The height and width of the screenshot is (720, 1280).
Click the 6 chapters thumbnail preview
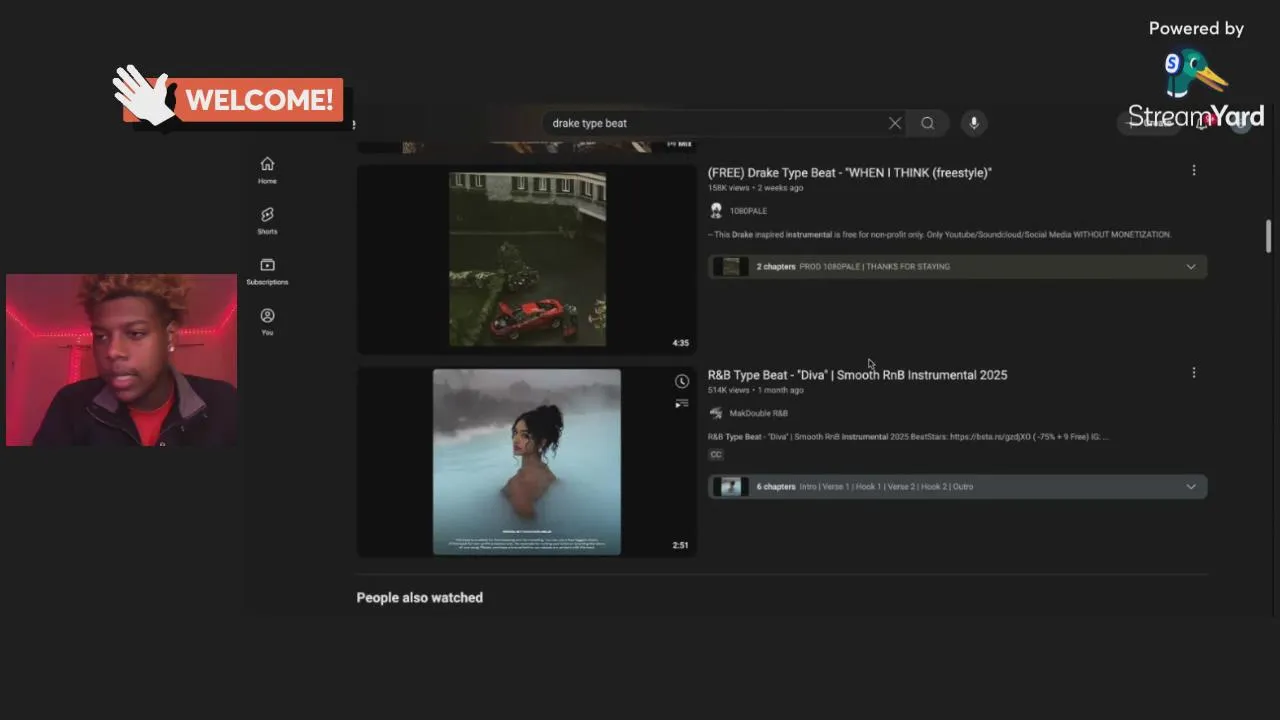pyautogui.click(x=731, y=487)
